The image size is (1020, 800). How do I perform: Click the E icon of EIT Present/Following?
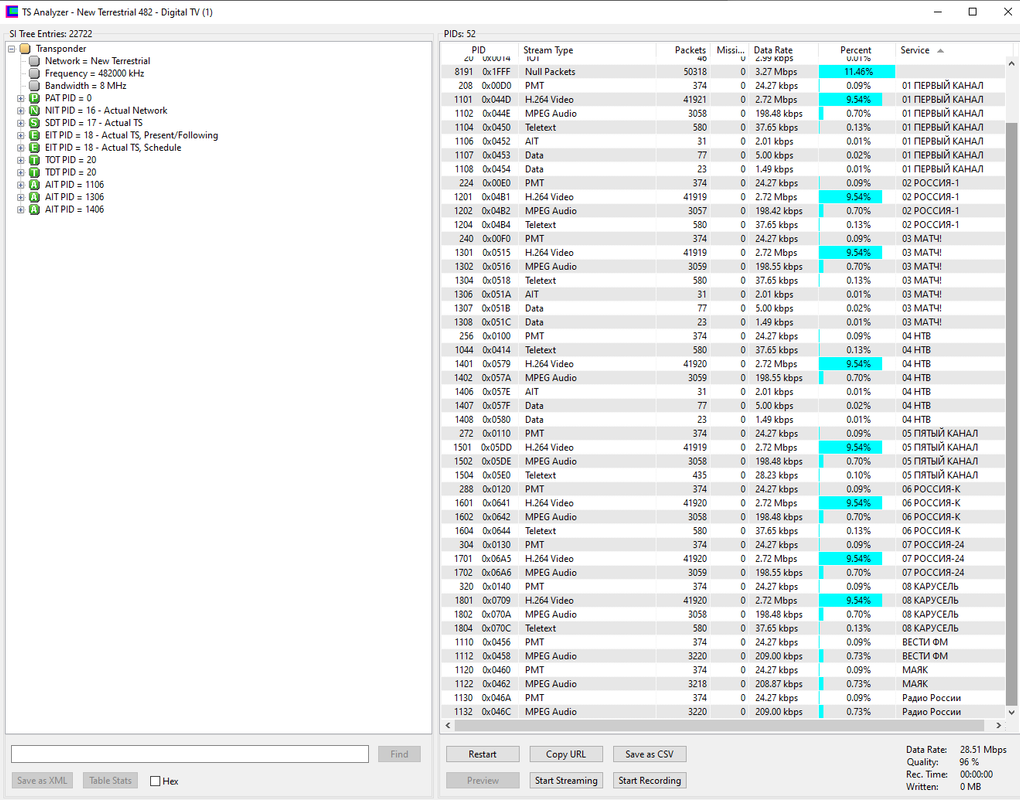34,135
